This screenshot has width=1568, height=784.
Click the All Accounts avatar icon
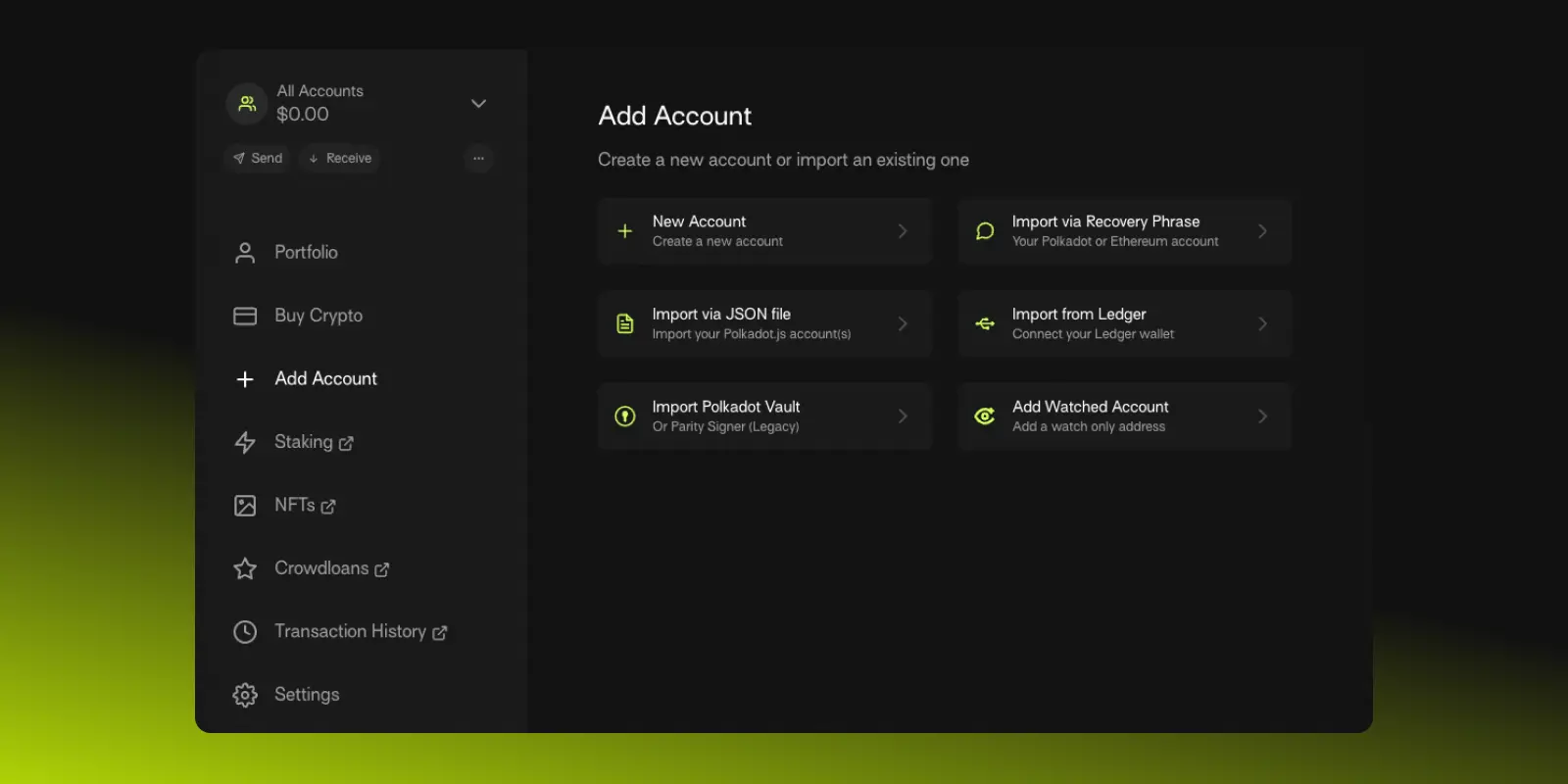click(x=247, y=103)
